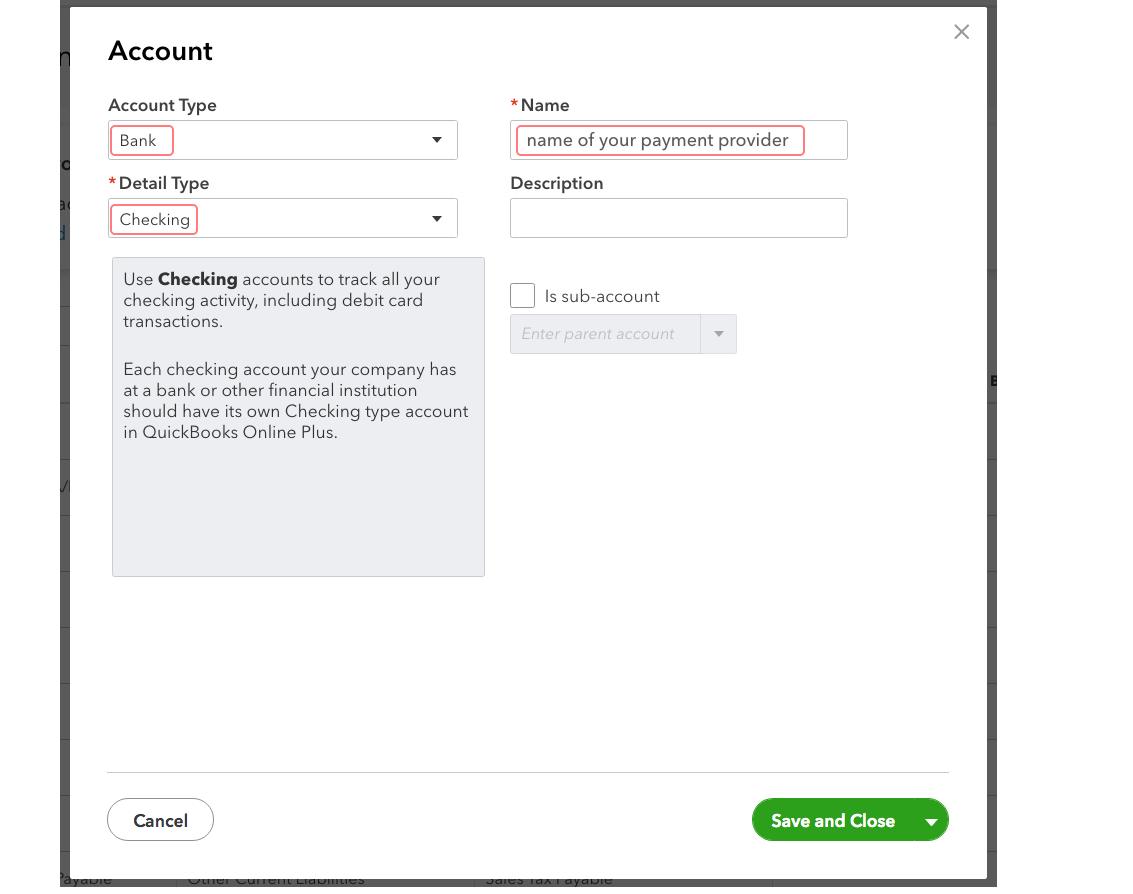
Task: Open the Detail Type dropdown showing Checking
Action: click(x=270, y=218)
